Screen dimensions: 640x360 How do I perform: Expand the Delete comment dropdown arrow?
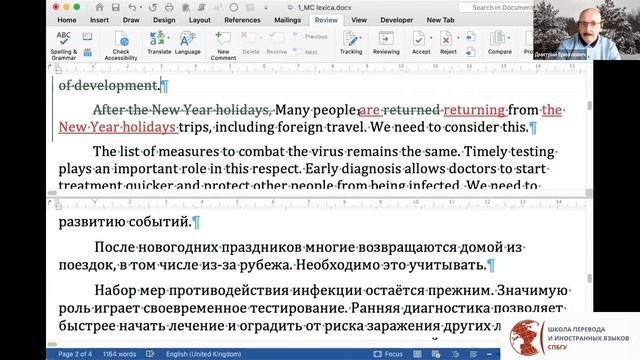tap(261, 38)
